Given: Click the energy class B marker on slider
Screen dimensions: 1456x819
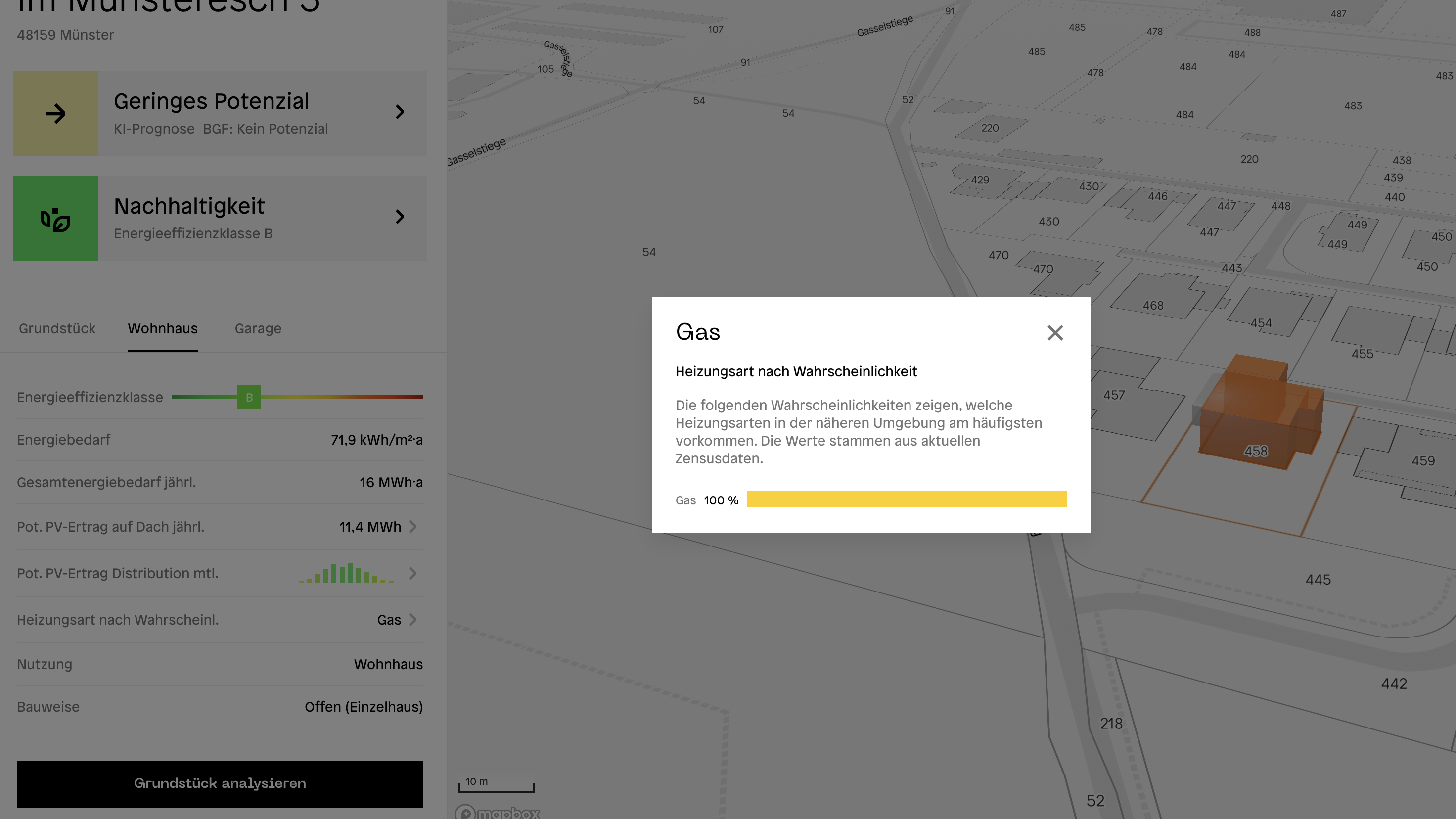Looking at the screenshot, I should 249,397.
